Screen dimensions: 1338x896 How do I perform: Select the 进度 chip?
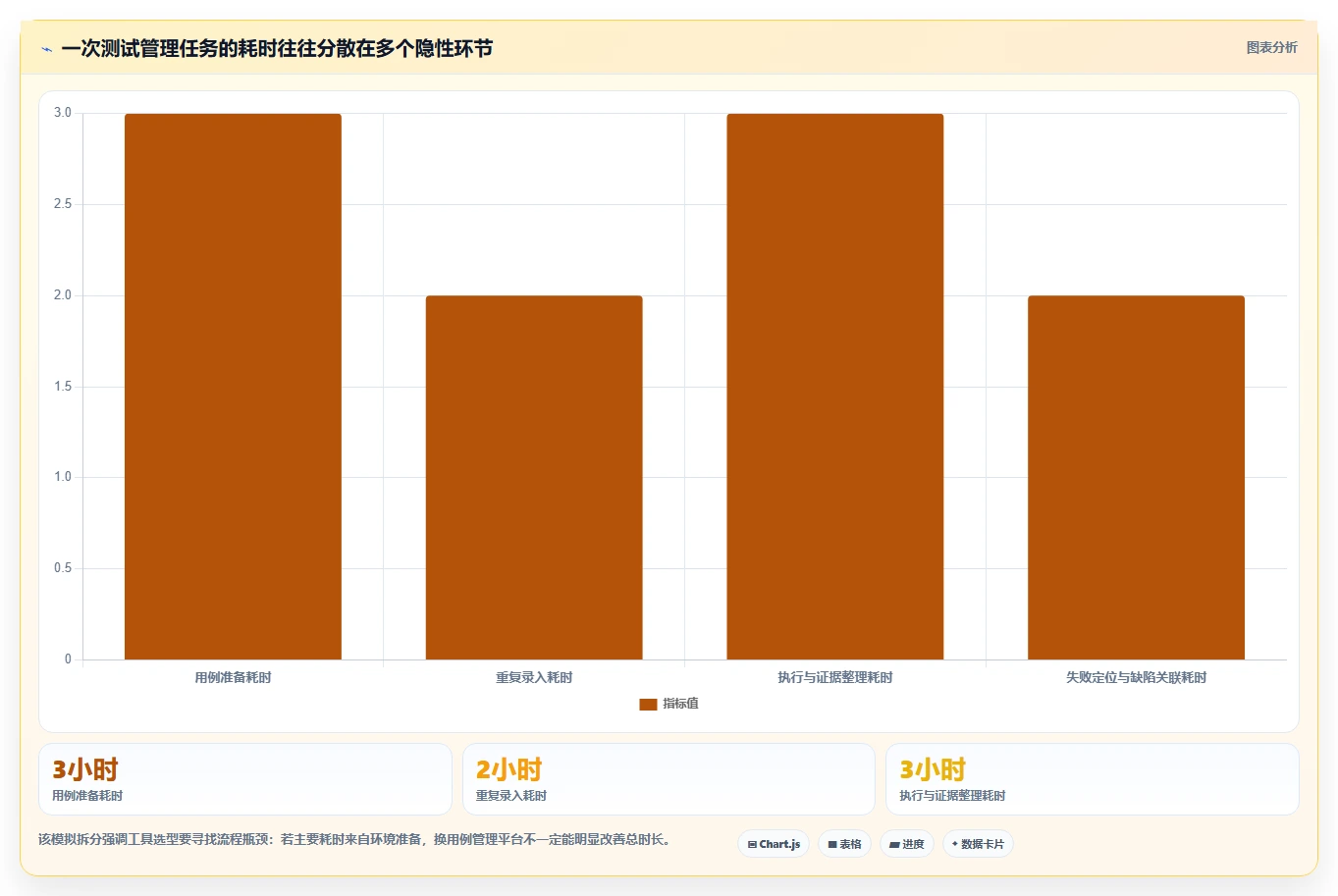tap(907, 844)
